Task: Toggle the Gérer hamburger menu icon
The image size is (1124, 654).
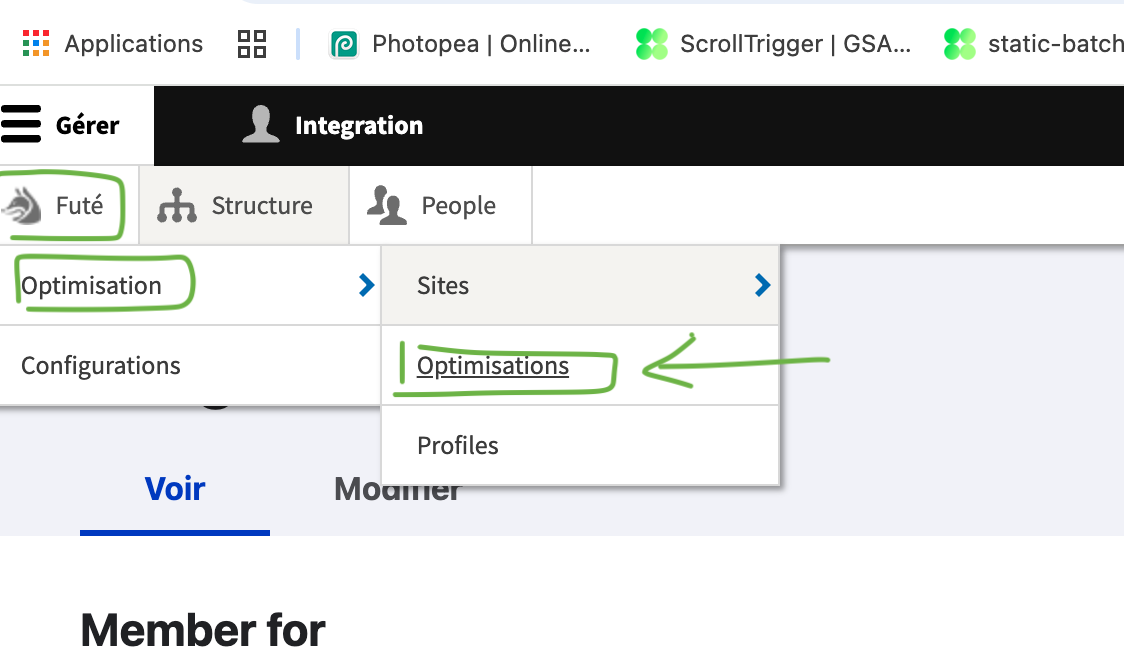Action: 21,125
